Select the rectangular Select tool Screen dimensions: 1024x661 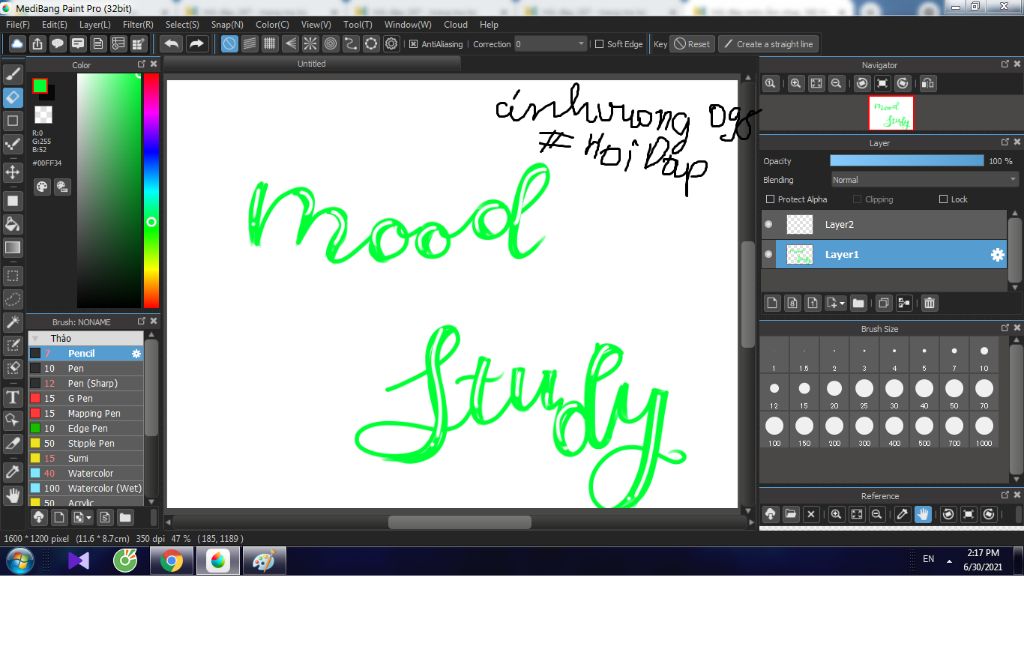click(12, 276)
